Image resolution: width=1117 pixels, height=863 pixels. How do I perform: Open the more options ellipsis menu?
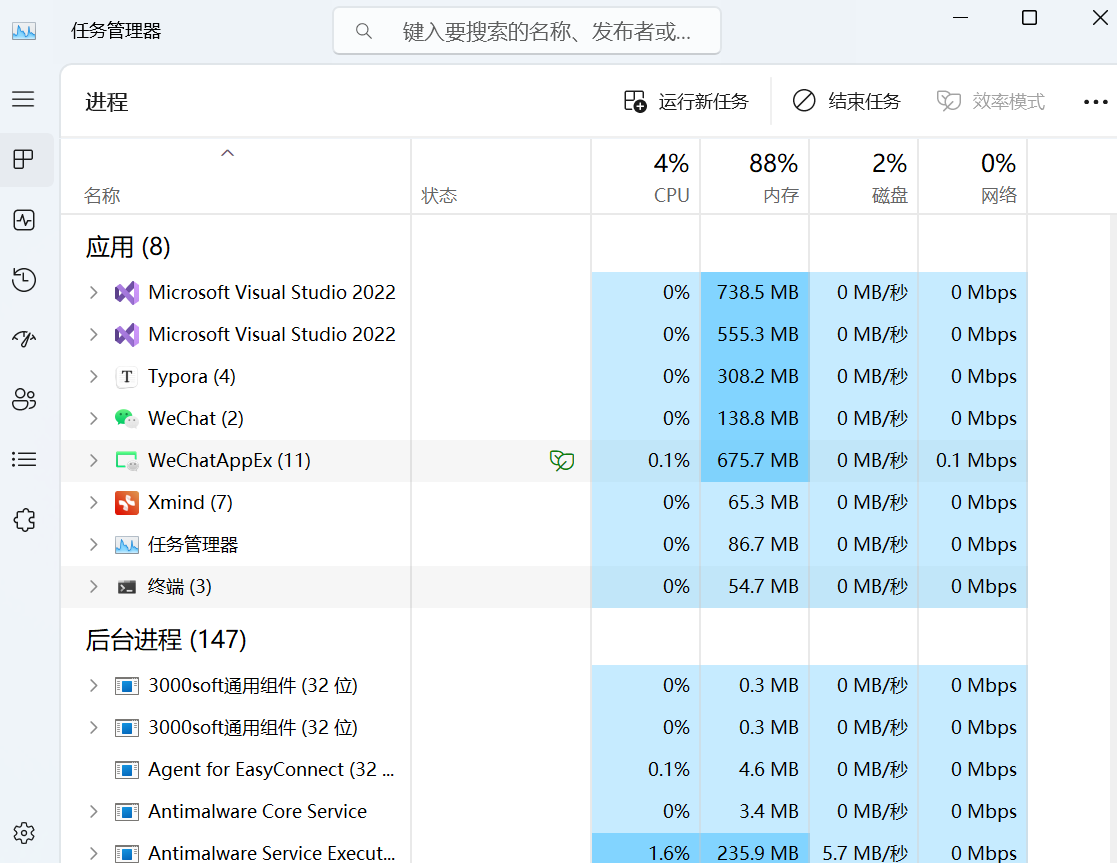pos(1096,102)
